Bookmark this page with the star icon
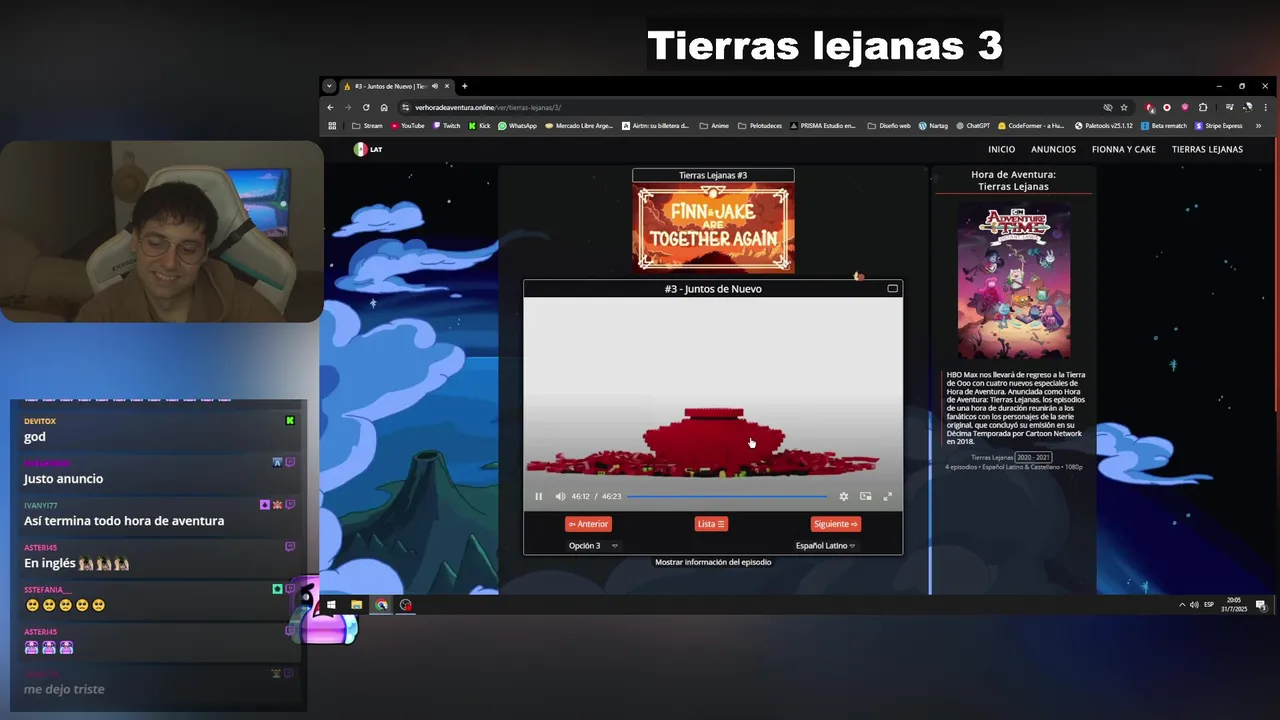 [1124, 107]
